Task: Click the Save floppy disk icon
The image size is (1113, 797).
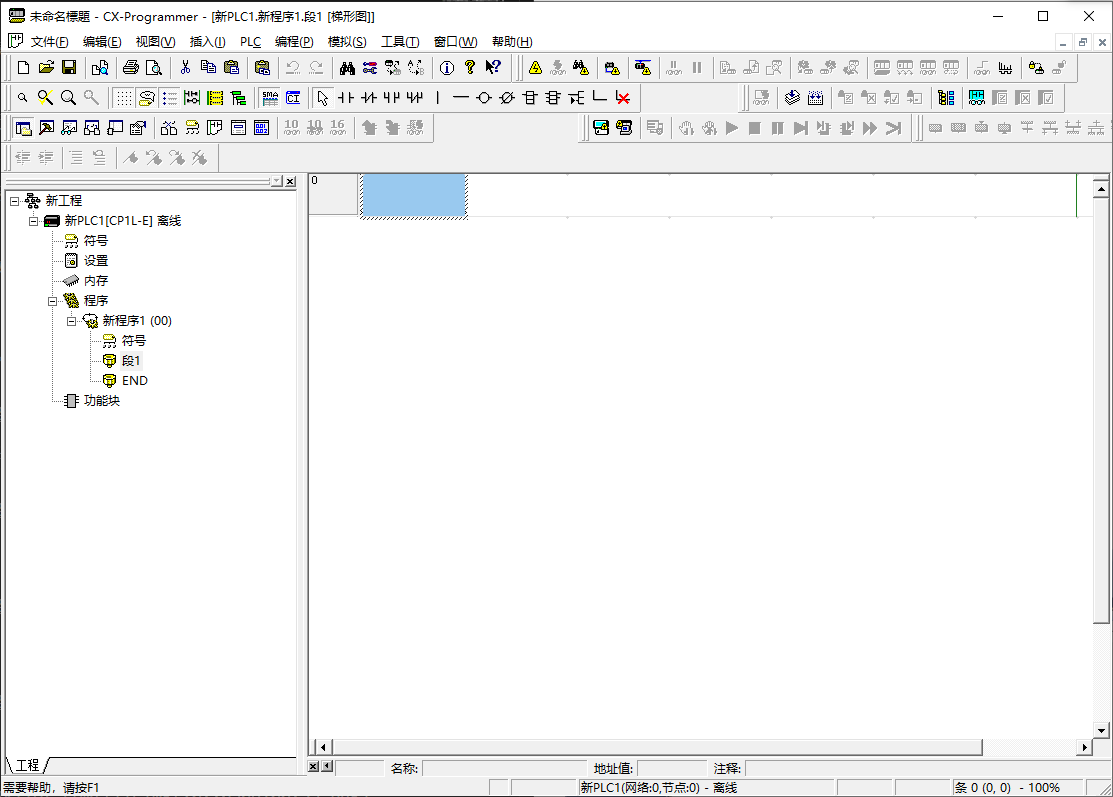Action: point(69,67)
